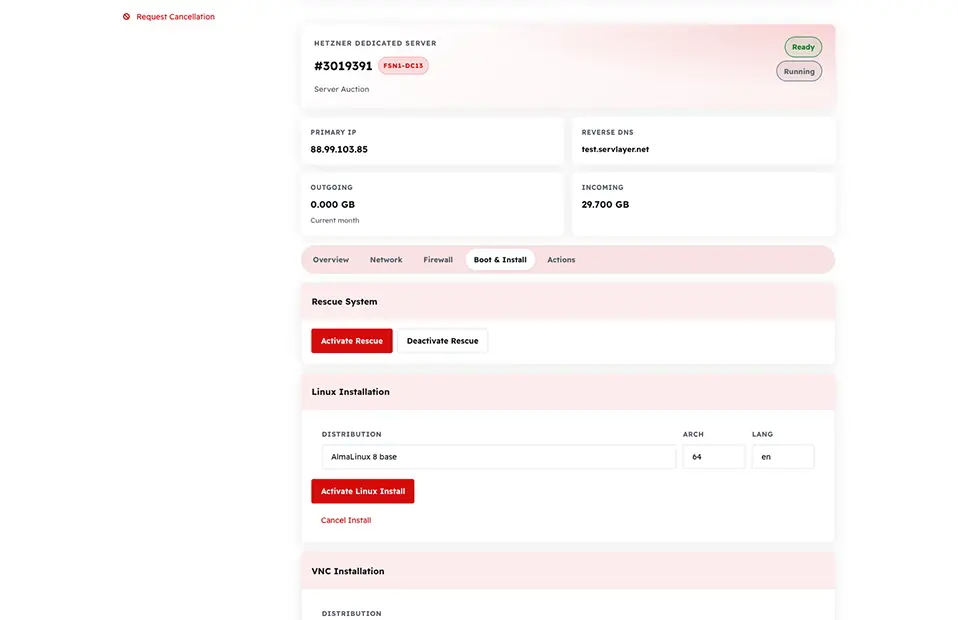Click the Server Auction label

(x=342, y=89)
